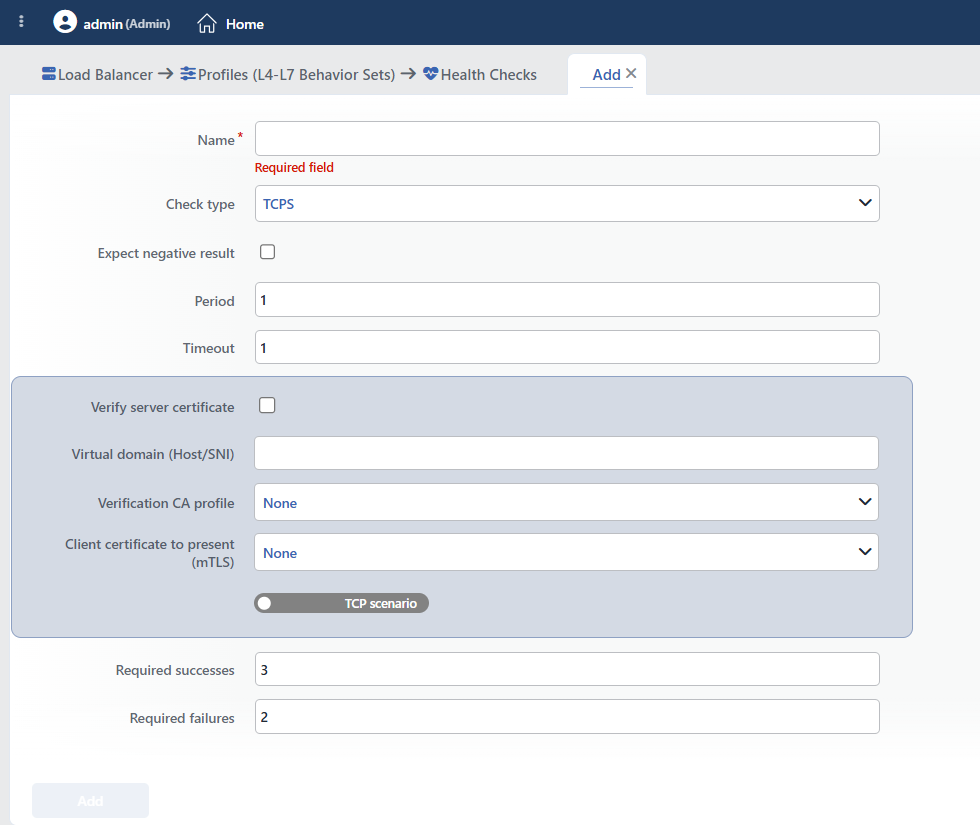
Task: Click the 'Virtual domain (Host/SNI)' label
Action: pos(152,454)
